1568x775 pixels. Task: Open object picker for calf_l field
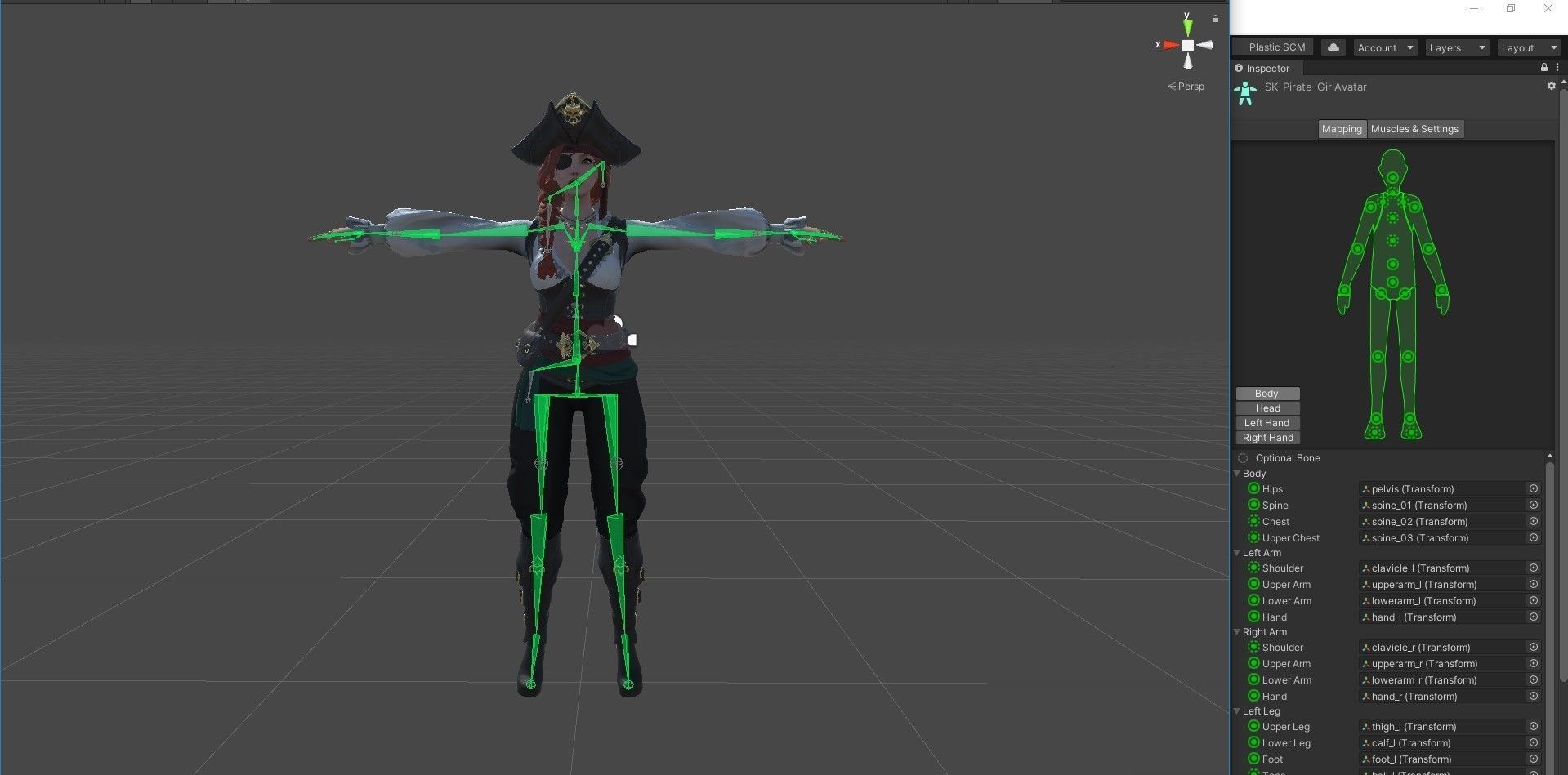point(1533,743)
